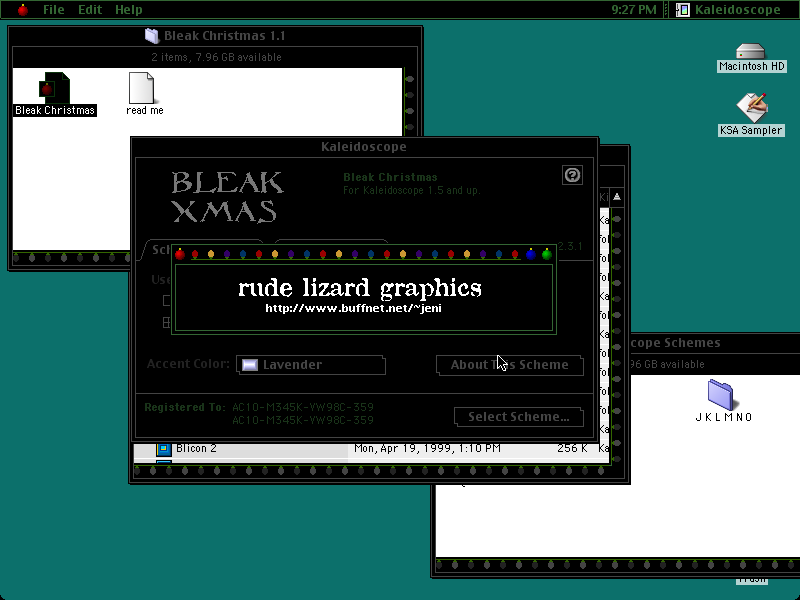
Task: Select the read me document icon
Action: coord(142,88)
